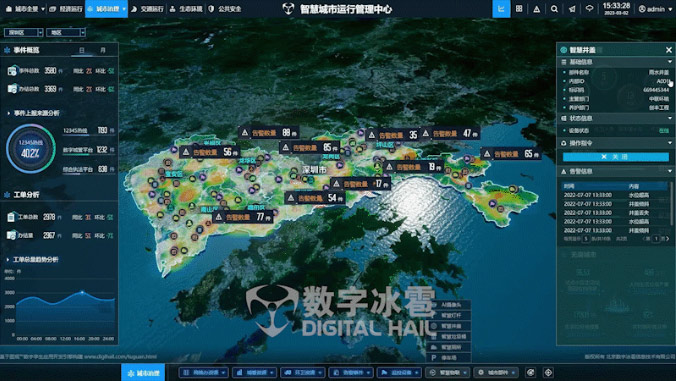The width and height of the screenshot is (676, 381).
Task: Switch 事件概览 to the 日 tab
Action: point(81,50)
